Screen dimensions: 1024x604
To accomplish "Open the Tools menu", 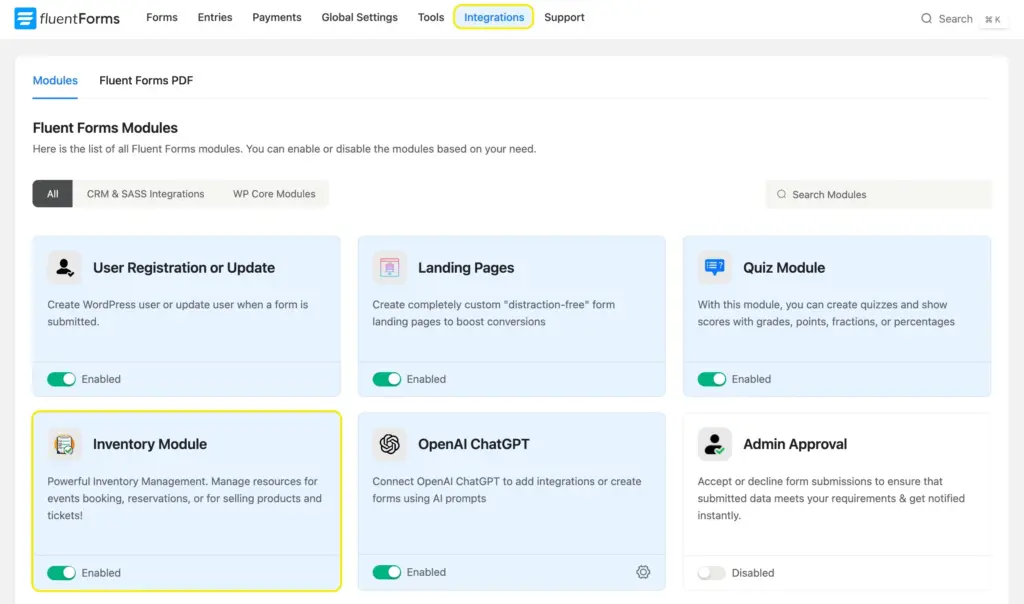I will (x=431, y=18).
